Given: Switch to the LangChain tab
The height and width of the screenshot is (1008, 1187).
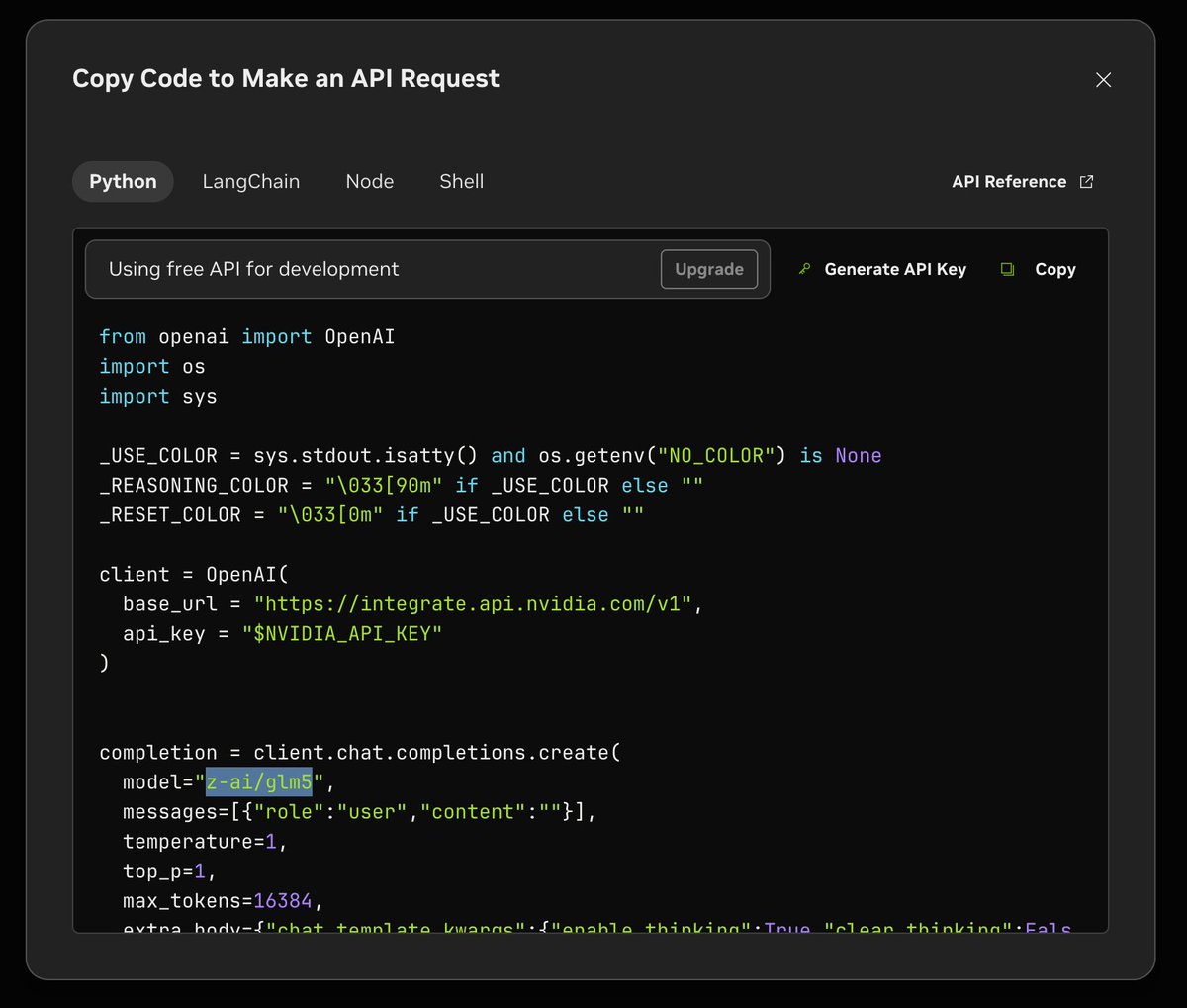Looking at the screenshot, I should pos(251,182).
